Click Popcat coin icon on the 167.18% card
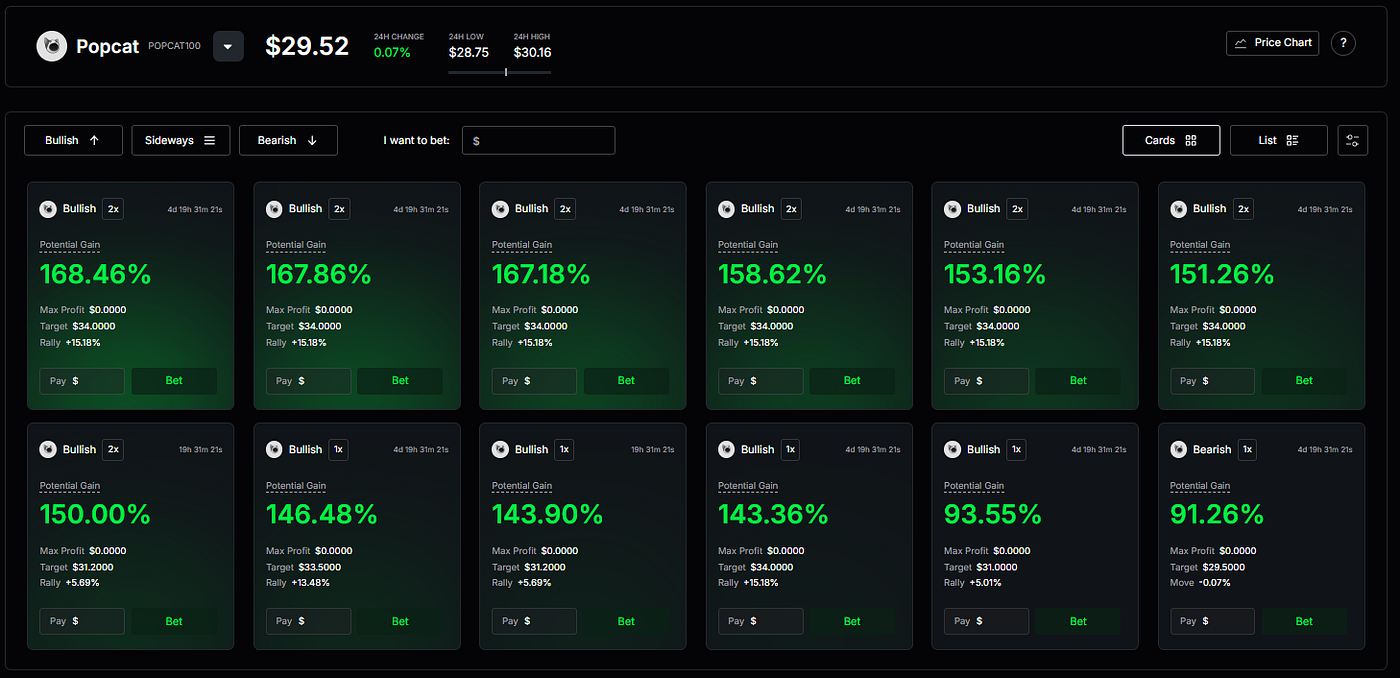 (500, 209)
